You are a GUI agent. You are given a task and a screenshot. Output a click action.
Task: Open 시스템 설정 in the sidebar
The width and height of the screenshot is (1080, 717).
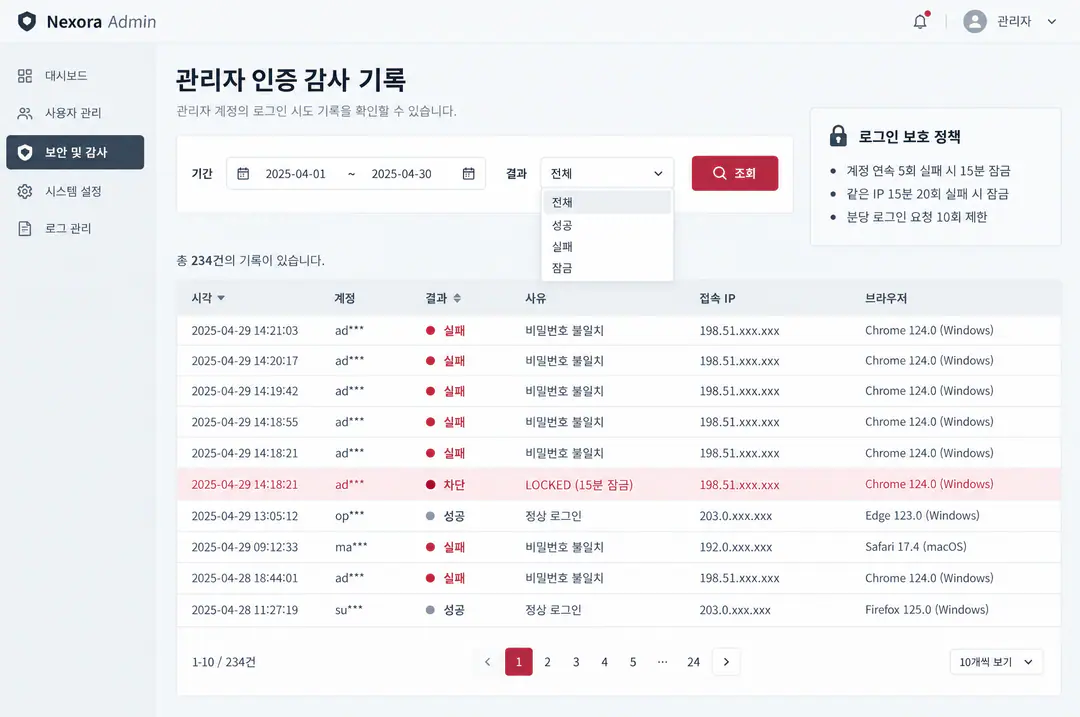point(75,191)
